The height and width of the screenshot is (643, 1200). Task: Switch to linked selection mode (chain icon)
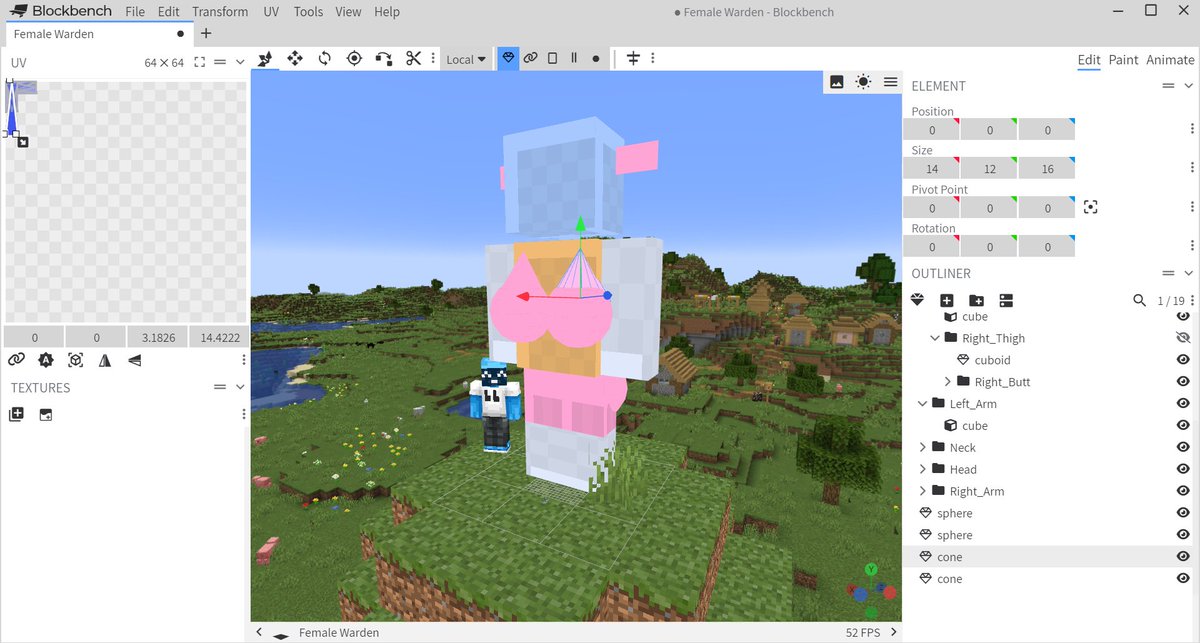click(x=531, y=59)
